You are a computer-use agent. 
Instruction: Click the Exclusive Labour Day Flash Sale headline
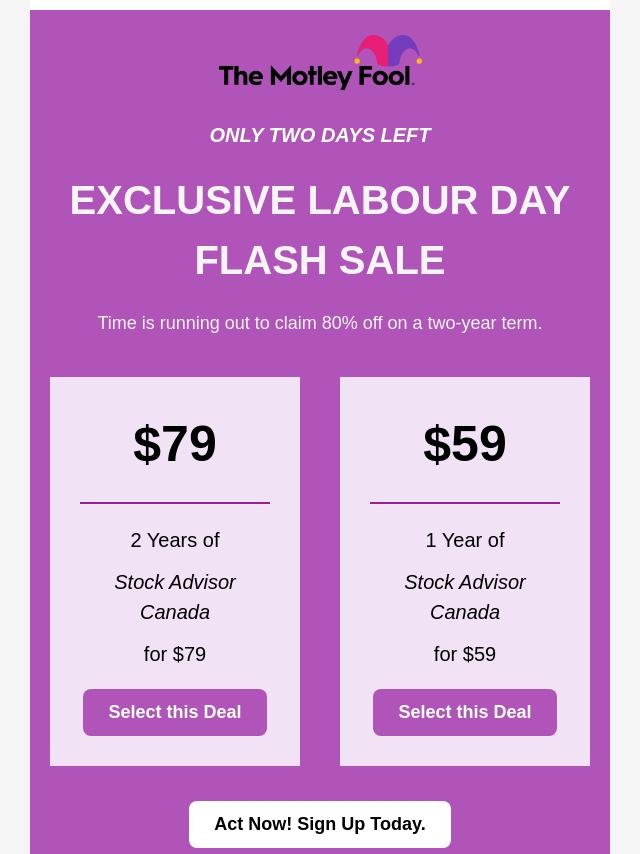pyautogui.click(x=320, y=230)
